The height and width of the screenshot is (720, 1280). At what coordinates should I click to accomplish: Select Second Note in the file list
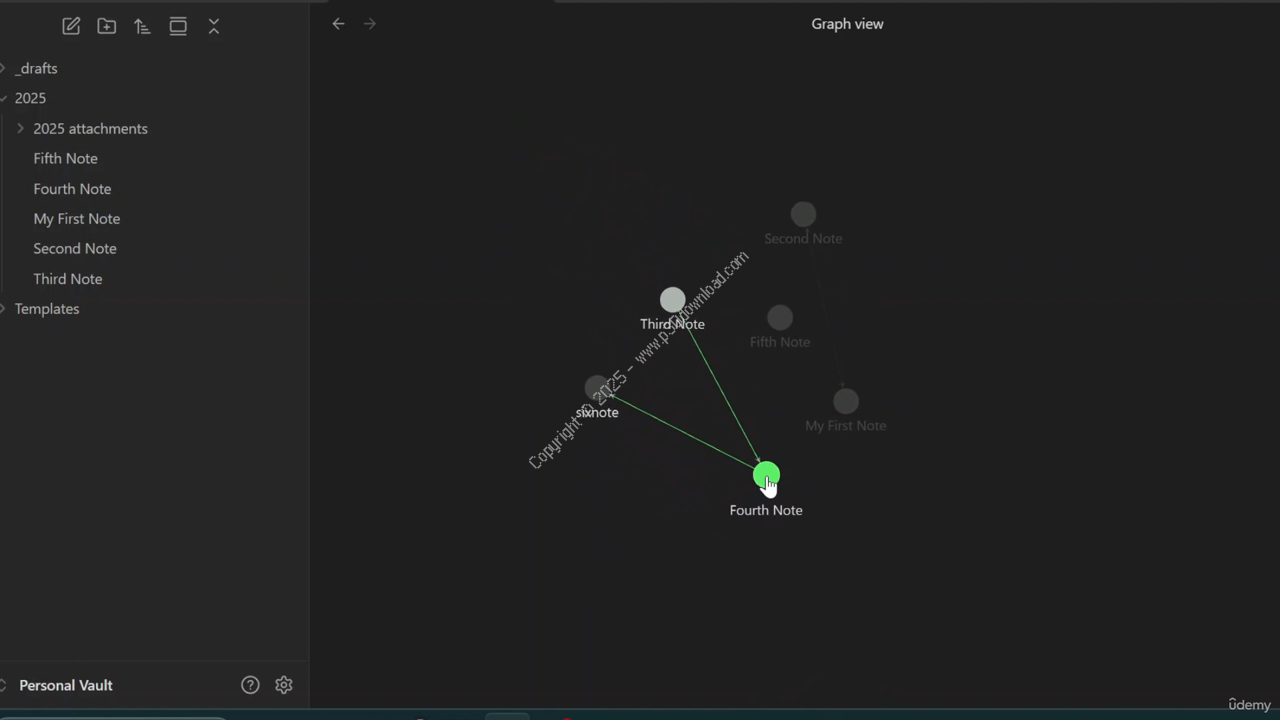point(74,249)
